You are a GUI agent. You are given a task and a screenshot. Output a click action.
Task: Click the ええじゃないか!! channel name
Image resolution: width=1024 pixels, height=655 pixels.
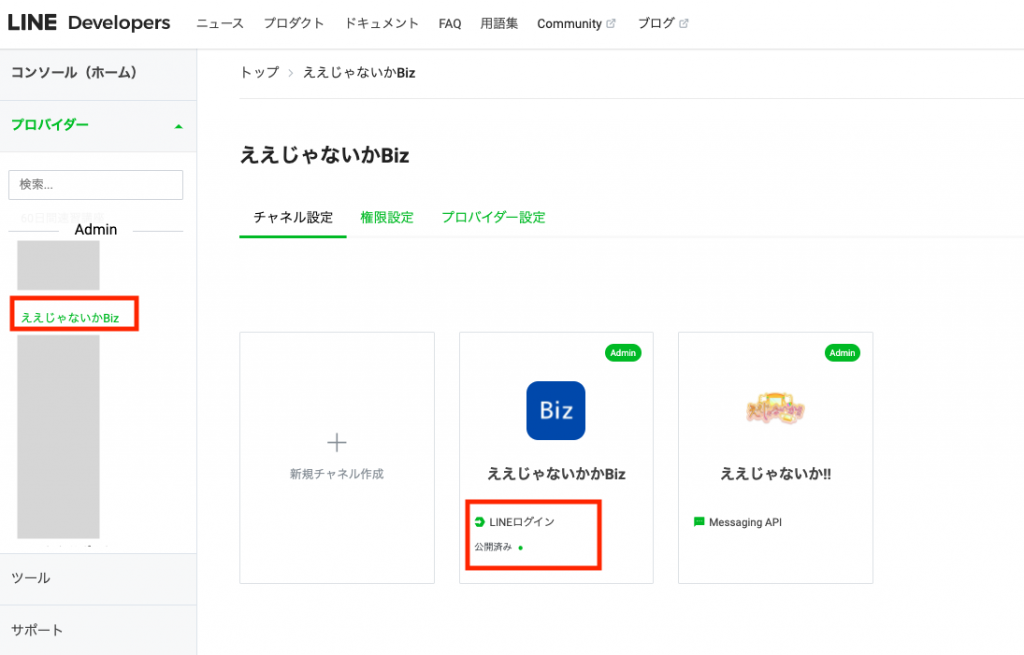point(776,474)
